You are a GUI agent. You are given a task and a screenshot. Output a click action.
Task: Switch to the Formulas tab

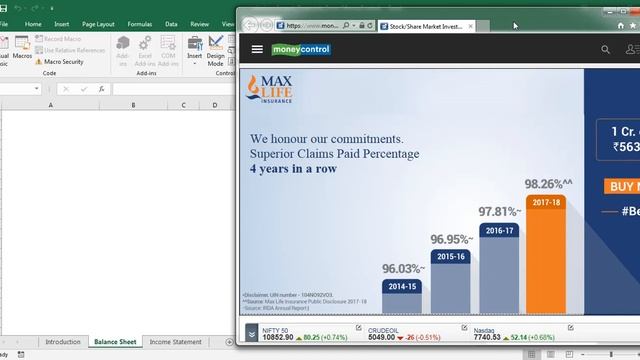tap(140, 24)
